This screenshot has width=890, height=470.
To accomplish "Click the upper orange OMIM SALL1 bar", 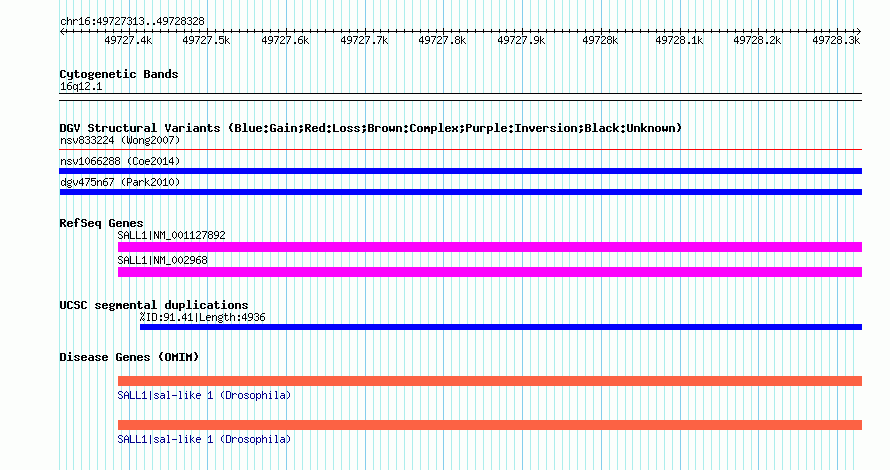I will [490, 381].
